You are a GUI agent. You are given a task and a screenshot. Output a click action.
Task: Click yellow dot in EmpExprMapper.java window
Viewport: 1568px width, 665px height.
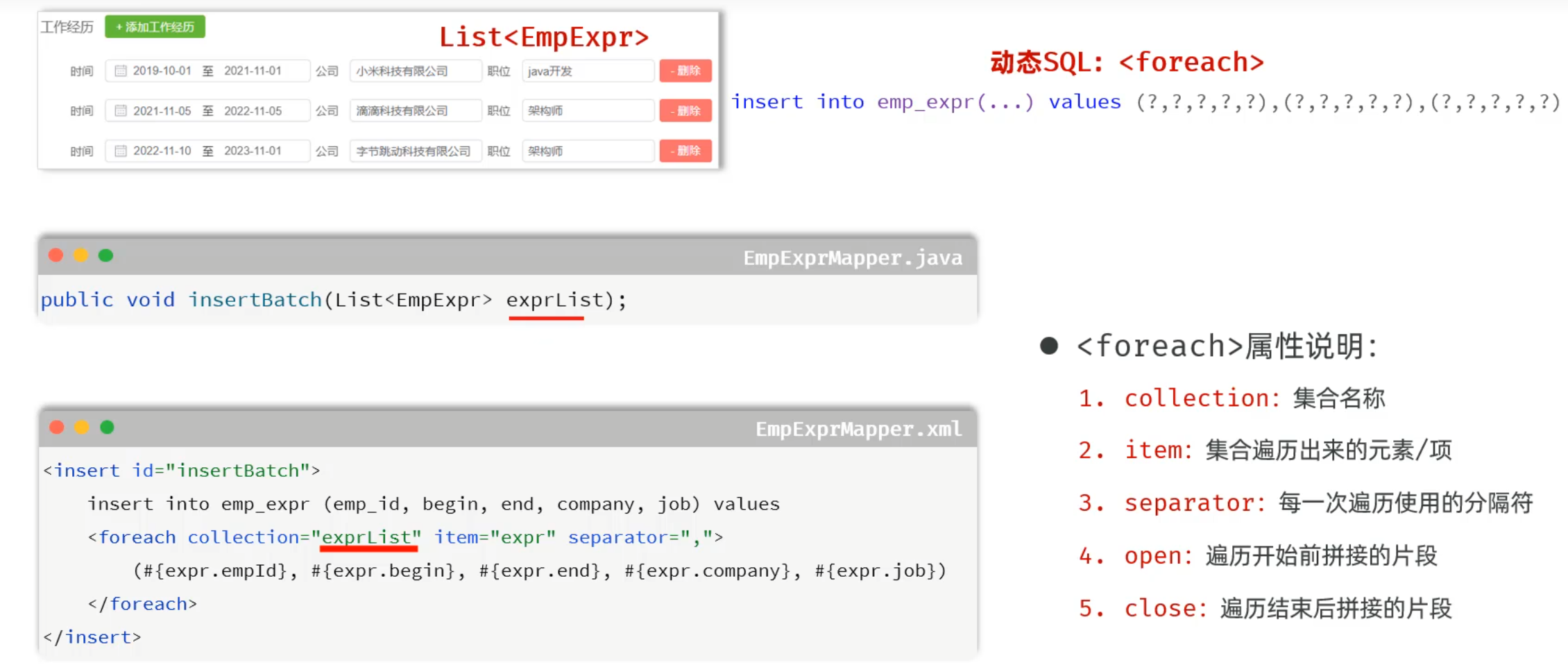coord(81,255)
